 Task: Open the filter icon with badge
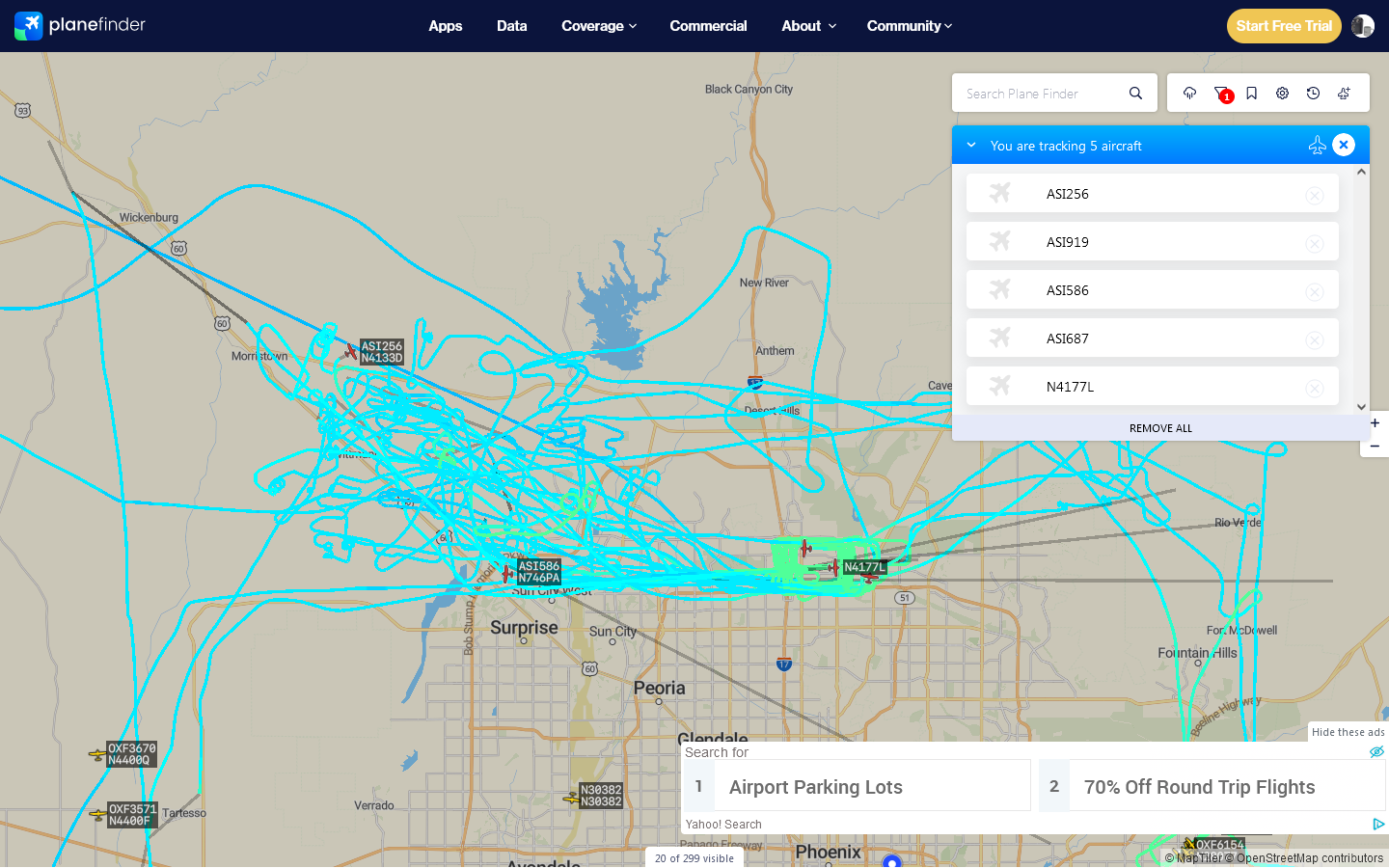click(1222, 94)
